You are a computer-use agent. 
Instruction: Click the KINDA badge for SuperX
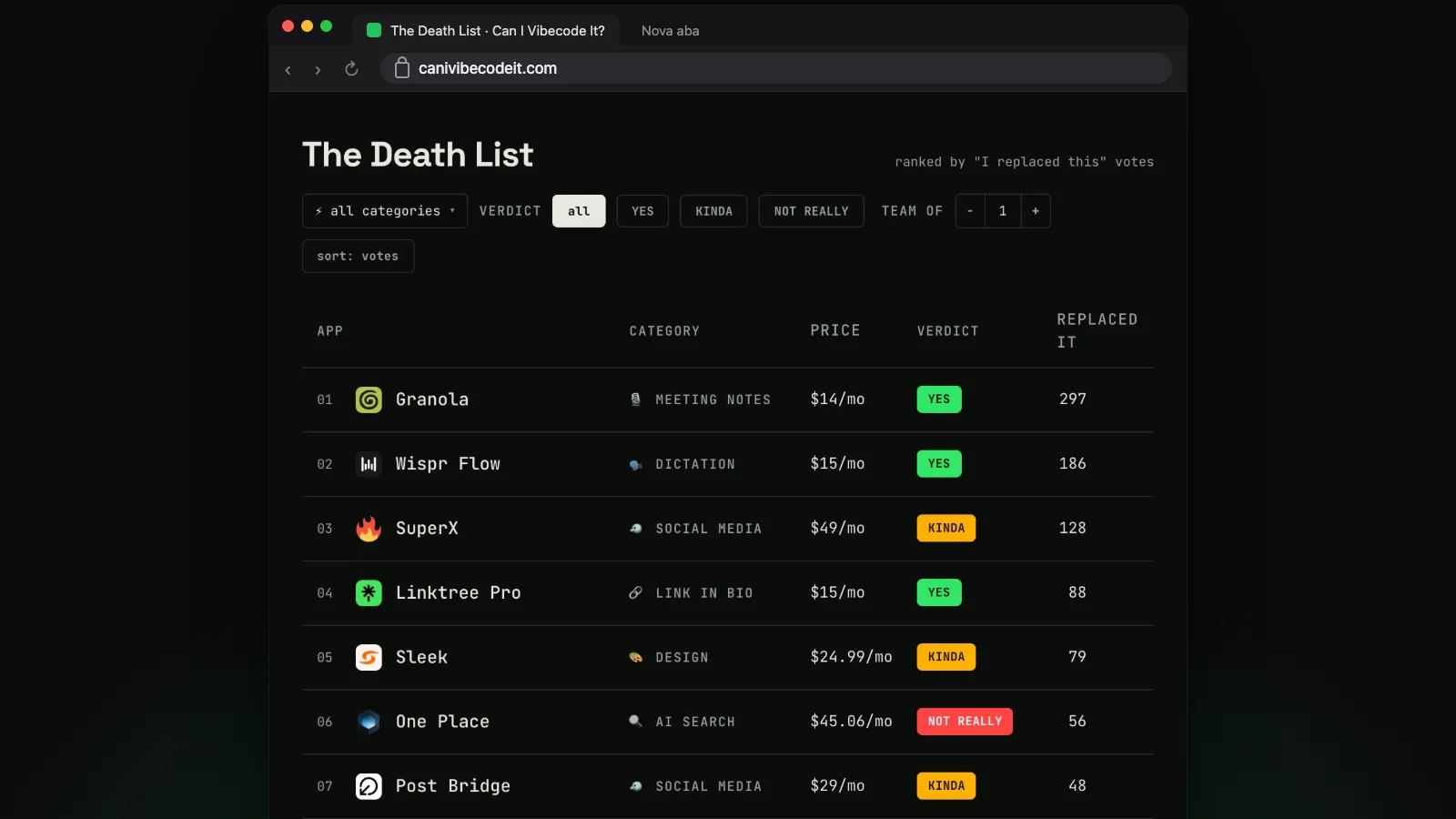coord(946,529)
